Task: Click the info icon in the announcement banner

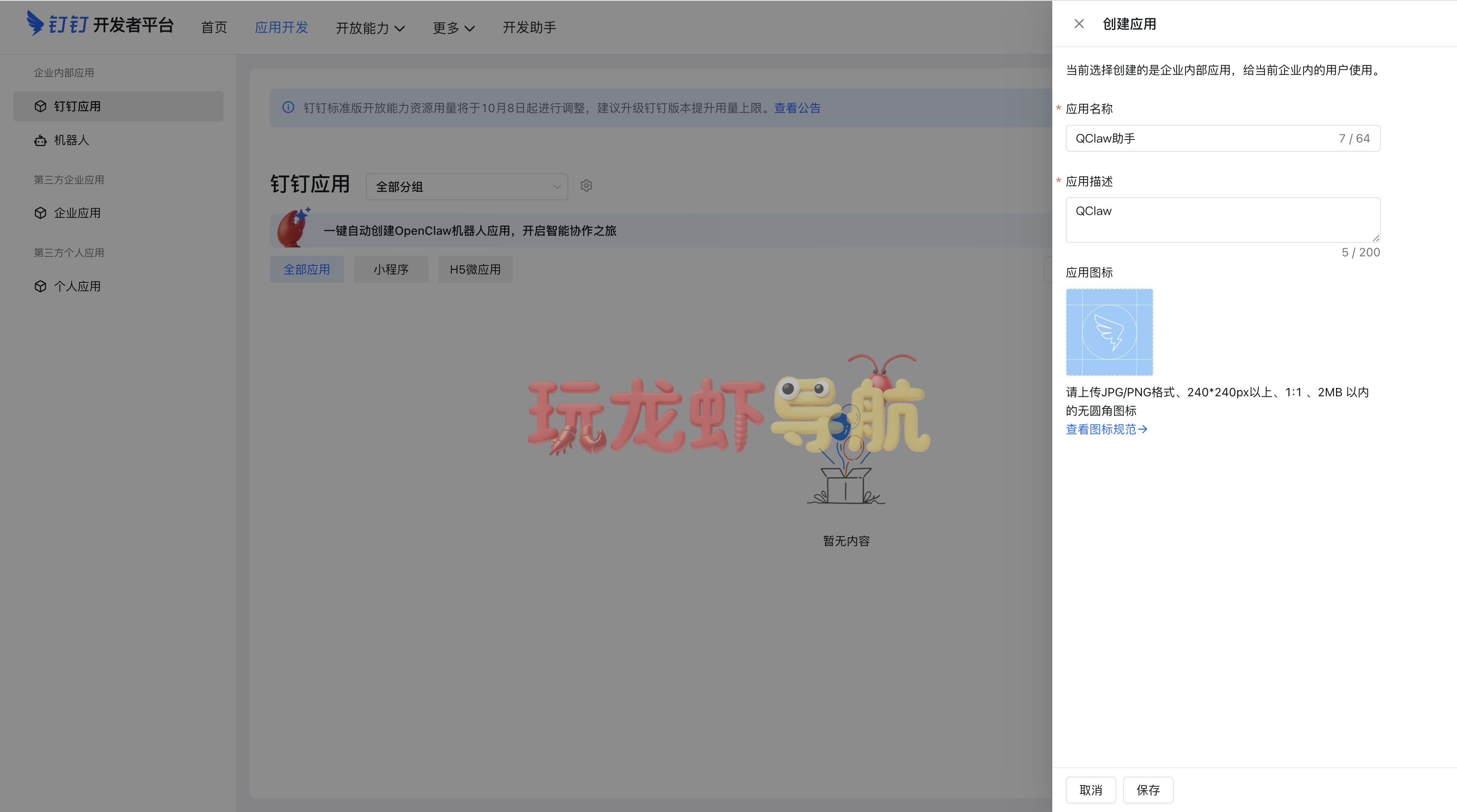Action: tap(288, 108)
